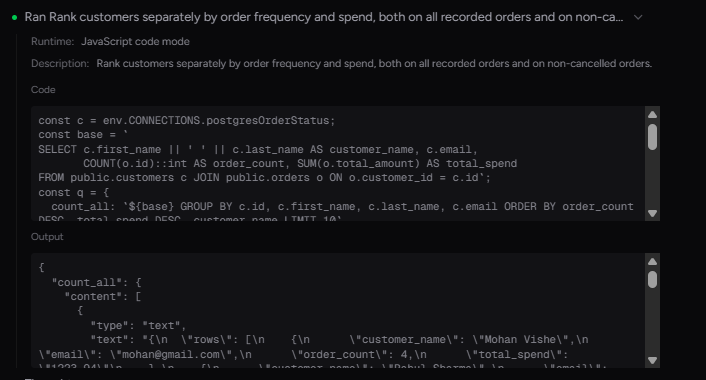Click the Output block scroll up arrow
This screenshot has height=380, width=706.
click(652, 262)
